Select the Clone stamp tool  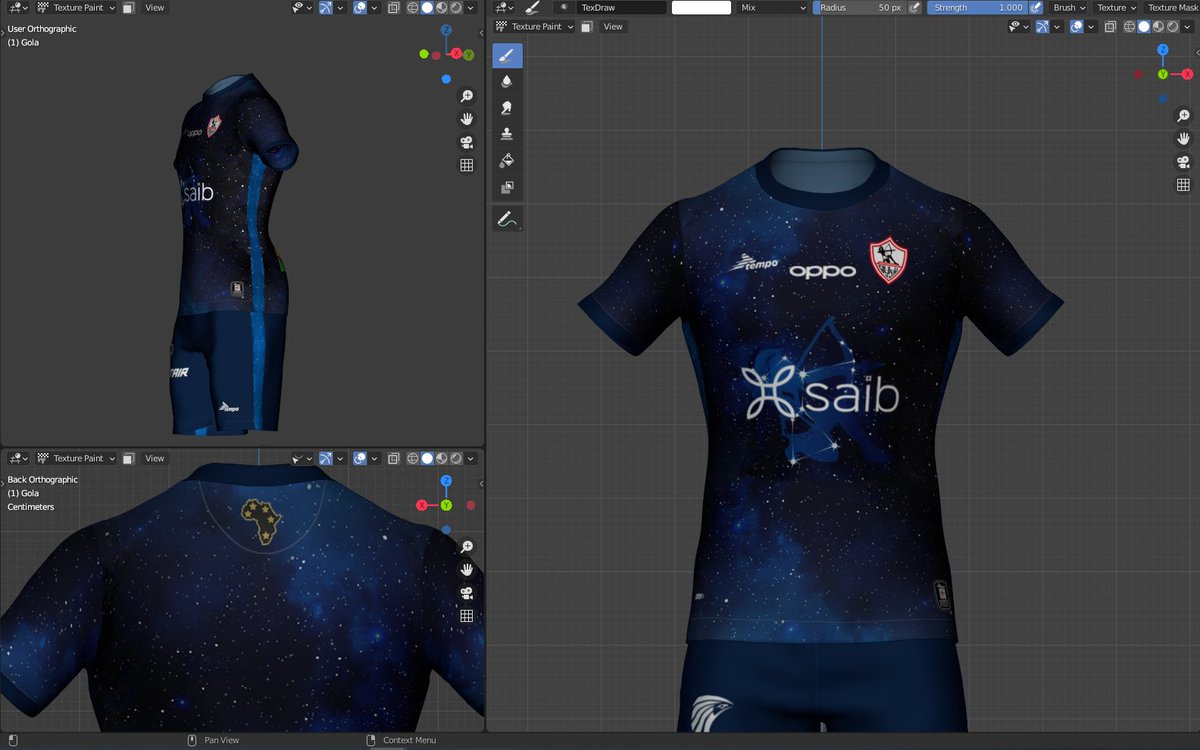pyautogui.click(x=507, y=134)
